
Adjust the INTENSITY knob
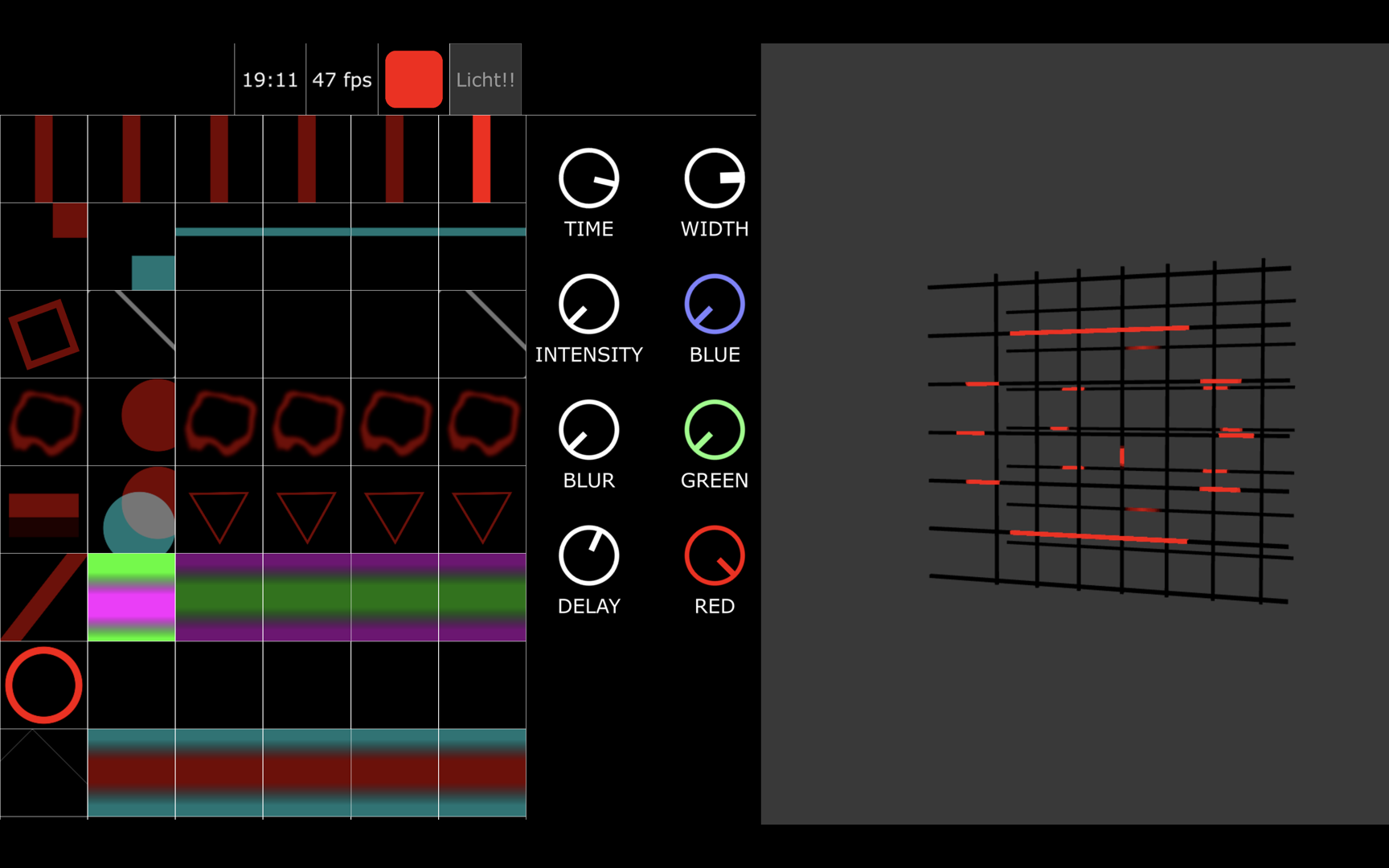[588, 305]
